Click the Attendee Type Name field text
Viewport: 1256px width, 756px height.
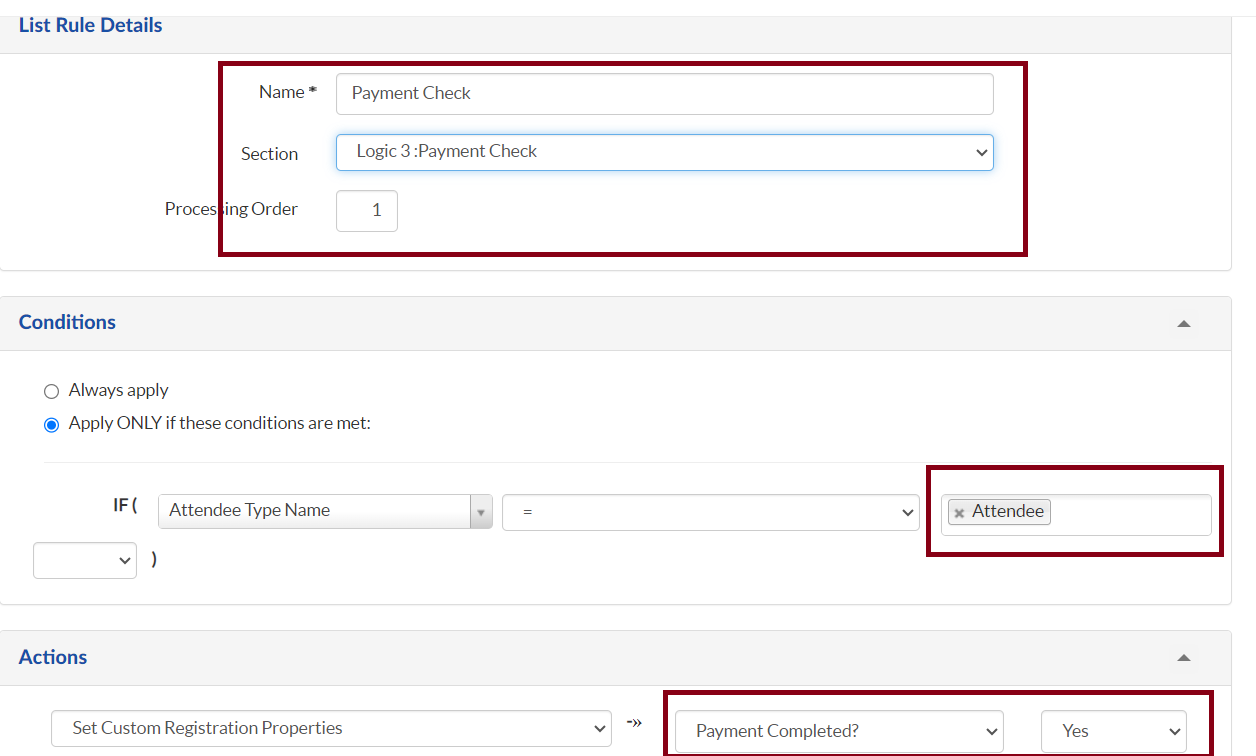pyautogui.click(x=250, y=510)
